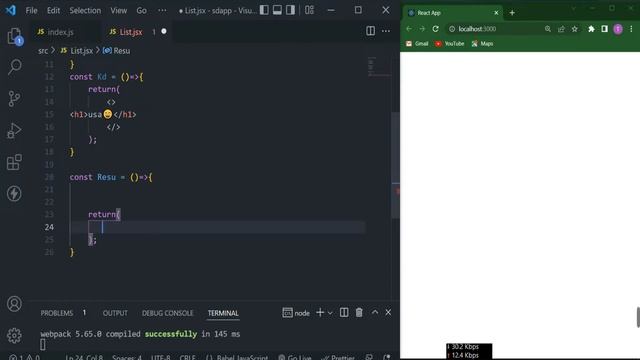The width and height of the screenshot is (640, 360).
Task: Kill terminal with trash icon
Action: coord(359,313)
